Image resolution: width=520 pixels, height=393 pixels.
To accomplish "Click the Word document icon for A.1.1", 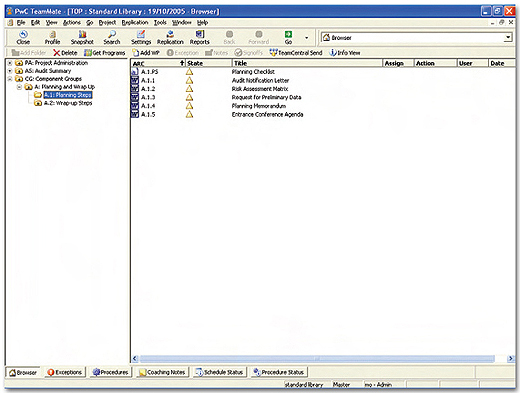I will pos(135,80).
